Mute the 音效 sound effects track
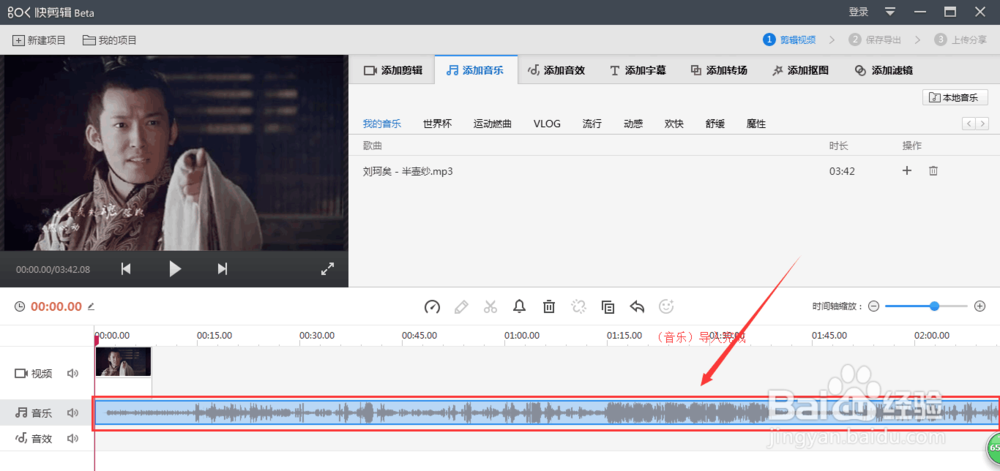This screenshot has height=471, width=1000. (x=73, y=438)
